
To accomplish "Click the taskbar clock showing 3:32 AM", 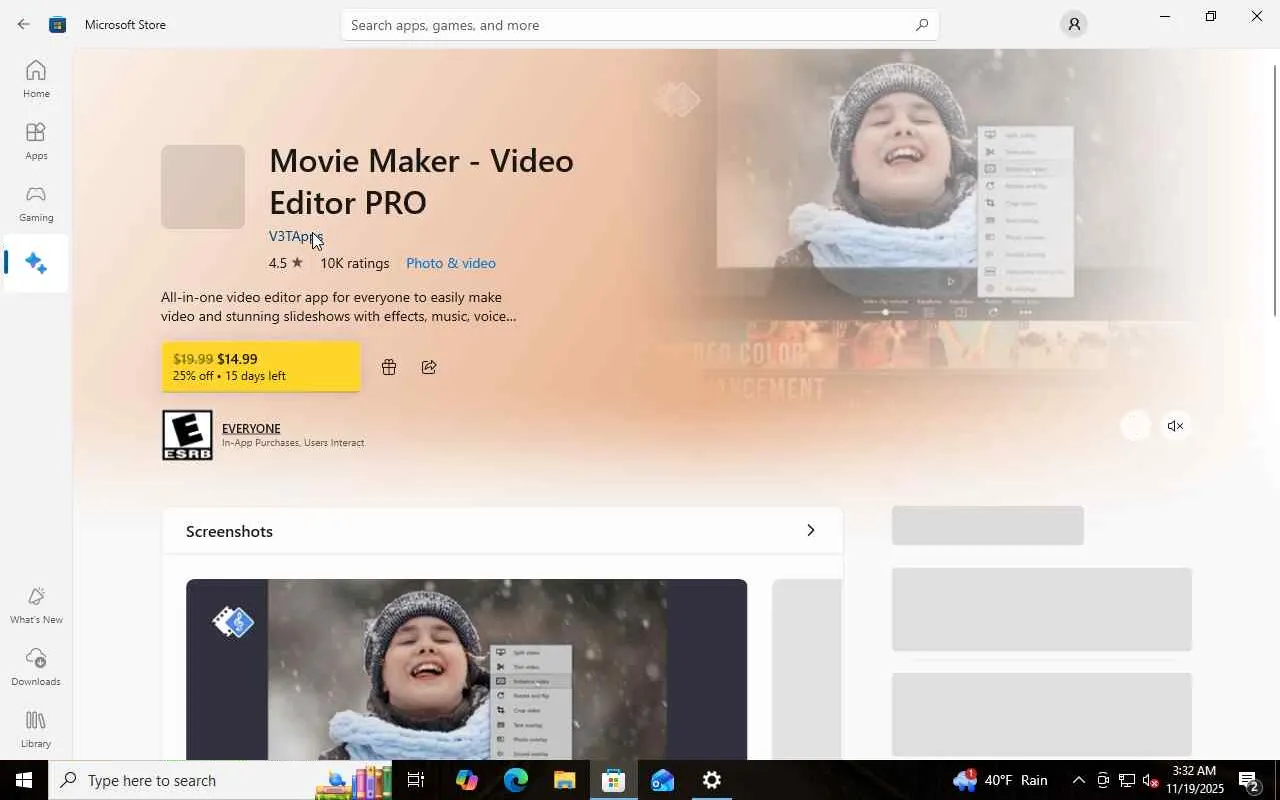I will (1193, 780).
